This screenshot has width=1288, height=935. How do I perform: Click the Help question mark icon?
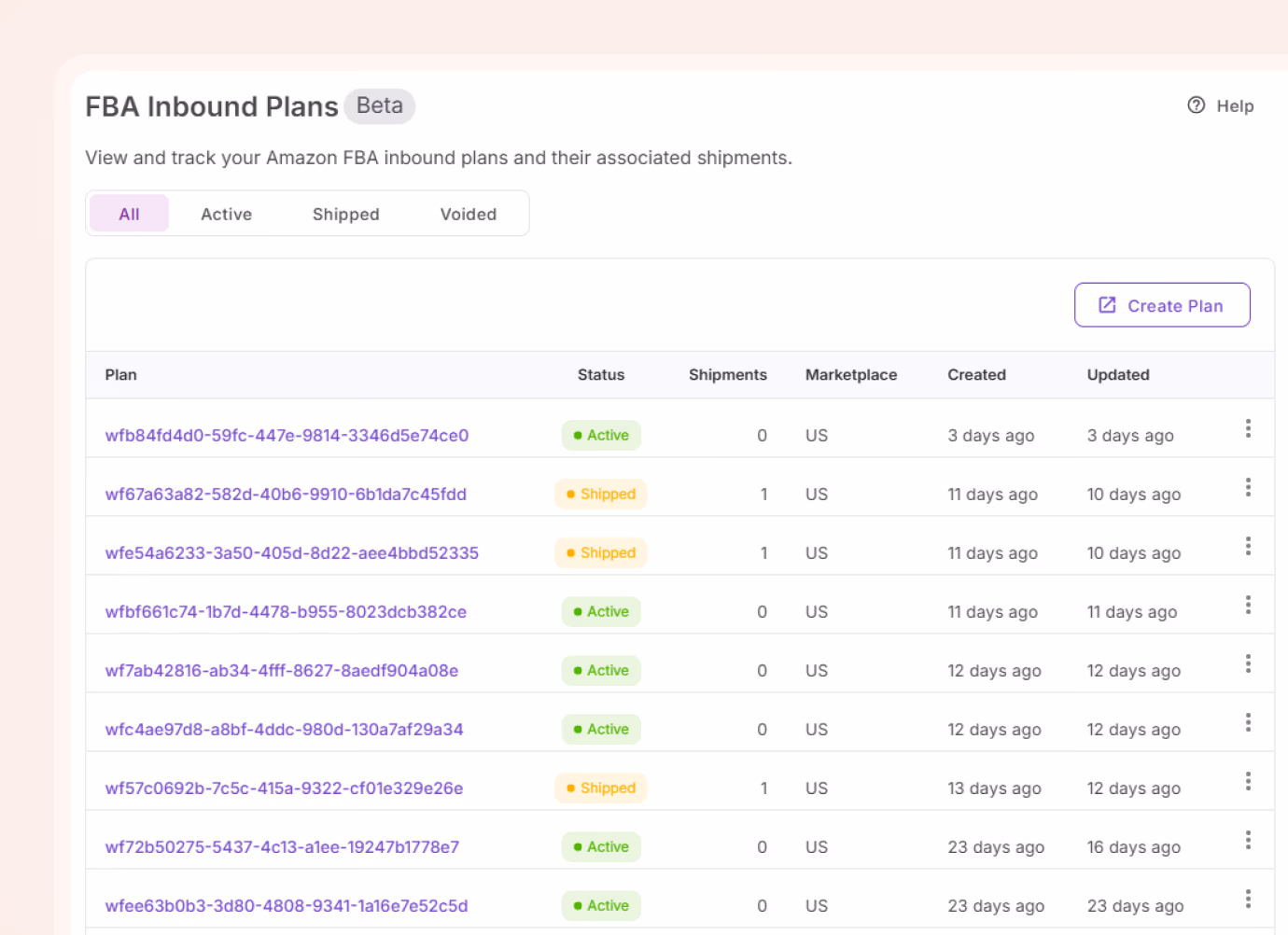[1196, 105]
